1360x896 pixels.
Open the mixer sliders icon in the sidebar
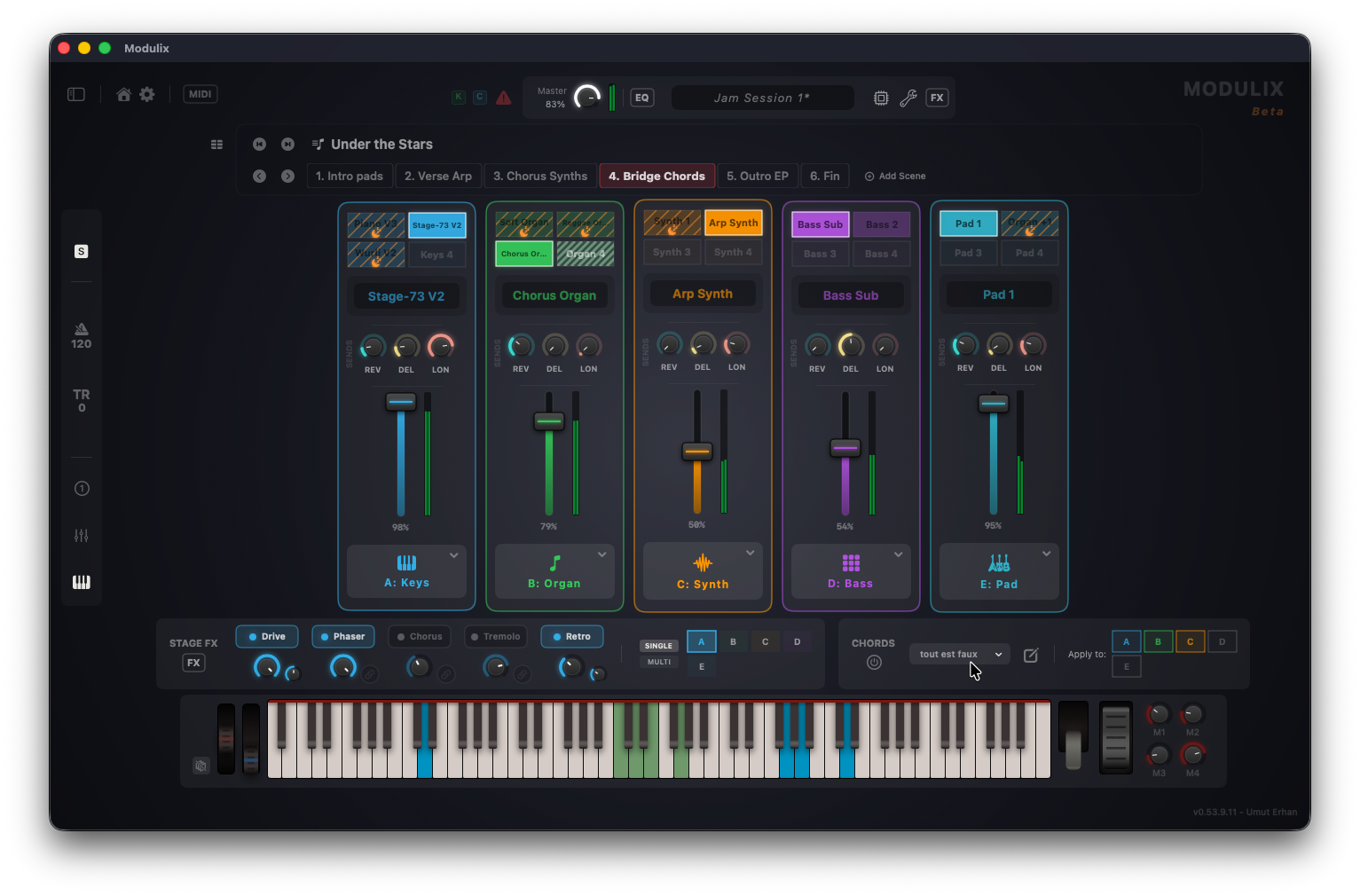pos(82,535)
